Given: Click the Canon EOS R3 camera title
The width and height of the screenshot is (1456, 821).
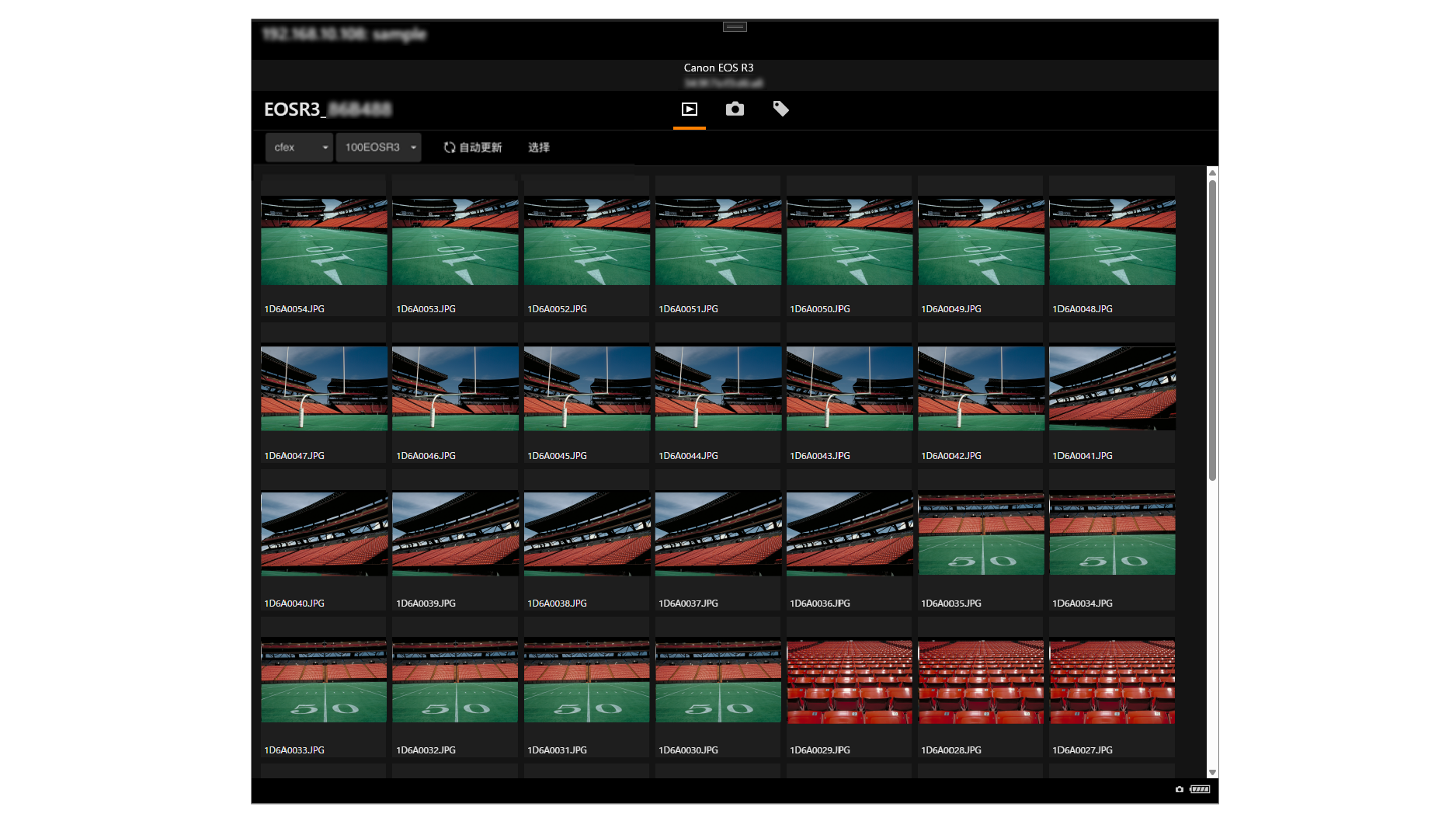Looking at the screenshot, I should tap(718, 68).
